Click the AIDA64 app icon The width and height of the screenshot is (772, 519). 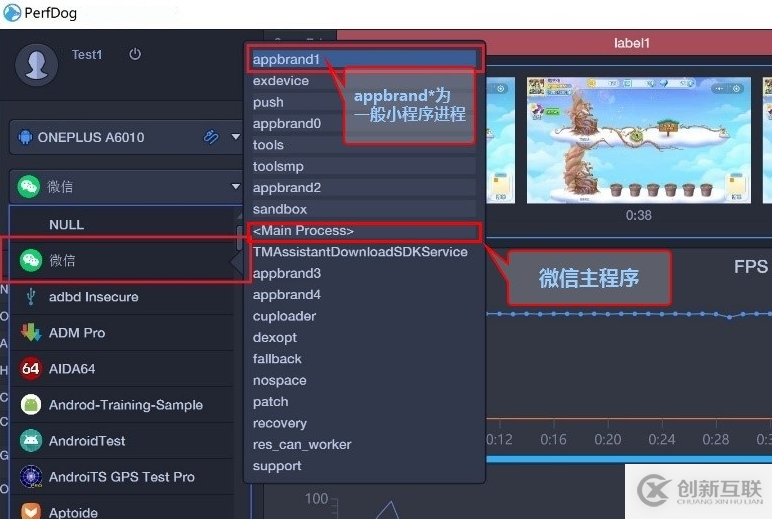31,368
